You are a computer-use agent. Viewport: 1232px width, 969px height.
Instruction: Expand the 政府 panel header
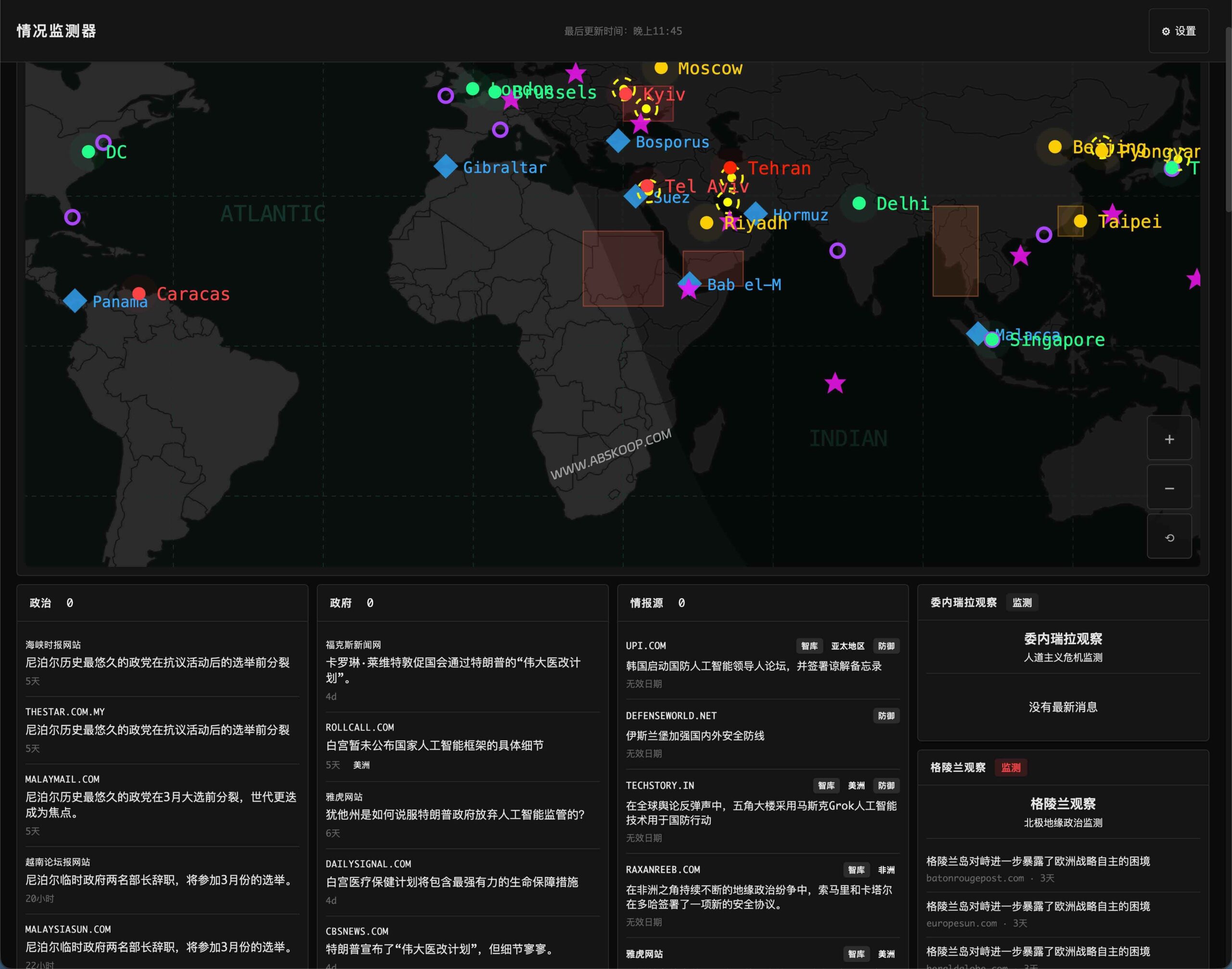tap(340, 603)
